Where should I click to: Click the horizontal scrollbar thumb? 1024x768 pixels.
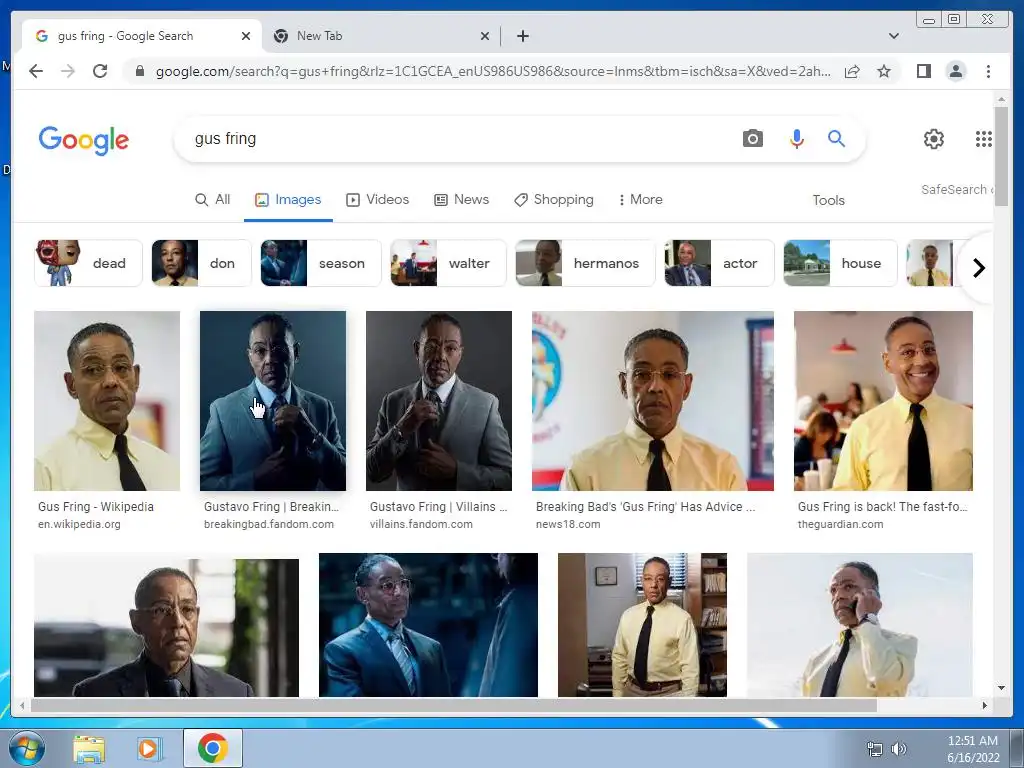pos(454,705)
